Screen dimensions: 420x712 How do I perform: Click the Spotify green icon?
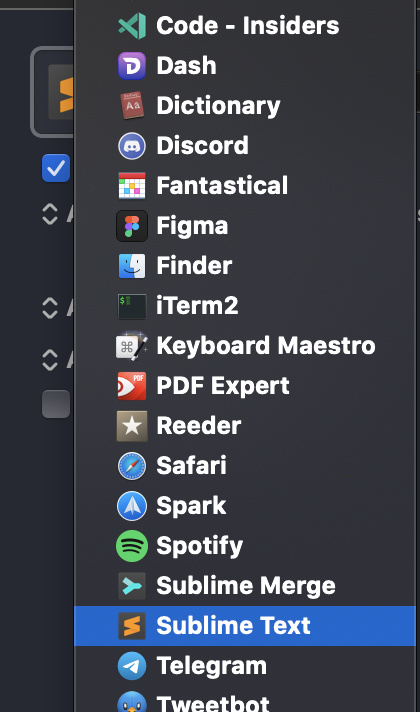[132, 546]
